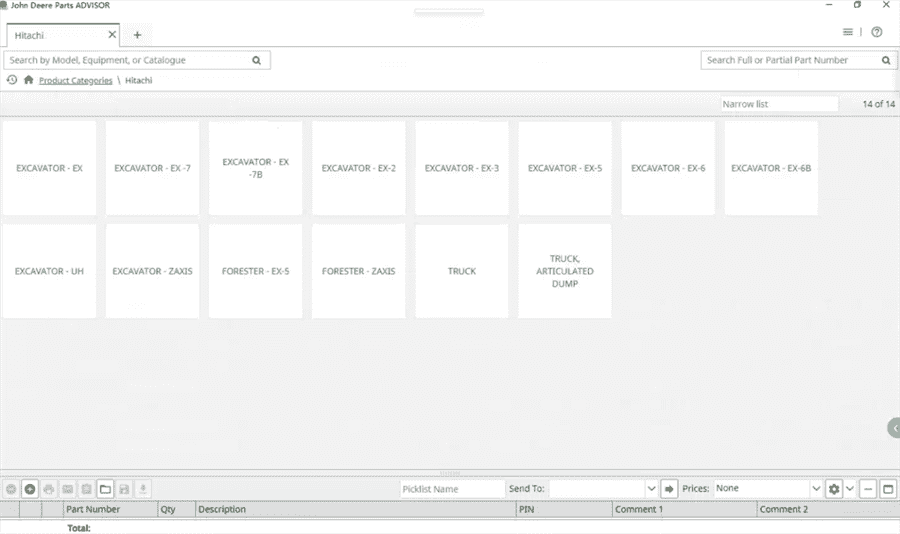Screen dimensions: 900x534
Task: Save the picklist with the floppy icon
Action: tap(124, 489)
